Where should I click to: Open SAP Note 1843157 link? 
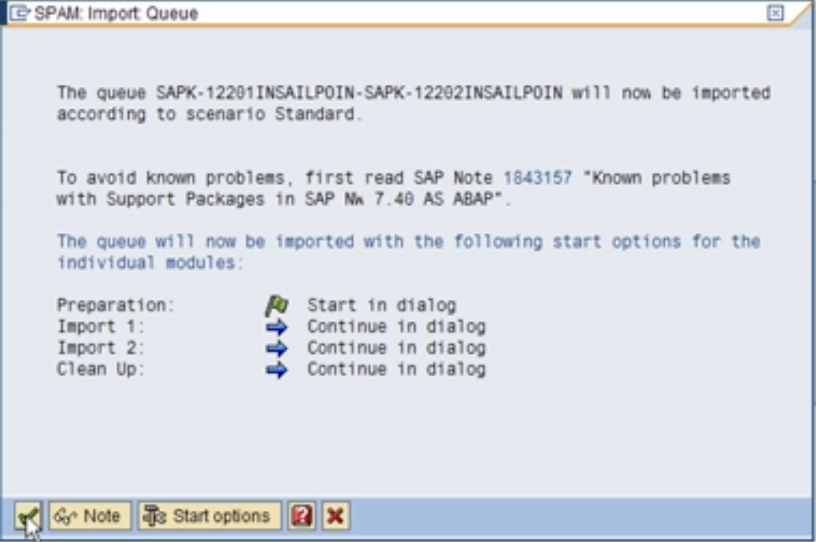coord(537,178)
